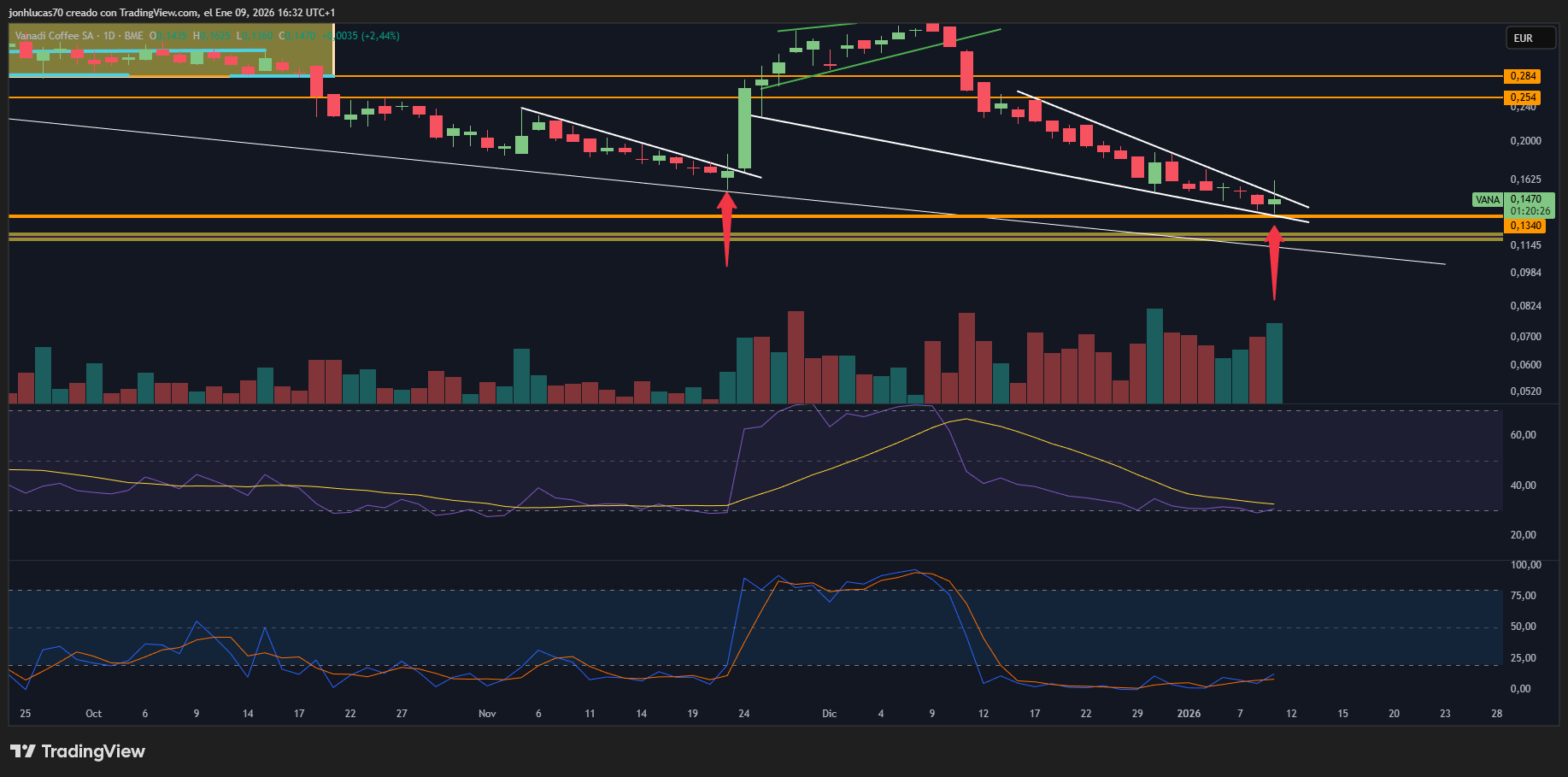This screenshot has width=1568, height=777.
Task: Click the TradingView logo at bottom left
Action: point(78,751)
